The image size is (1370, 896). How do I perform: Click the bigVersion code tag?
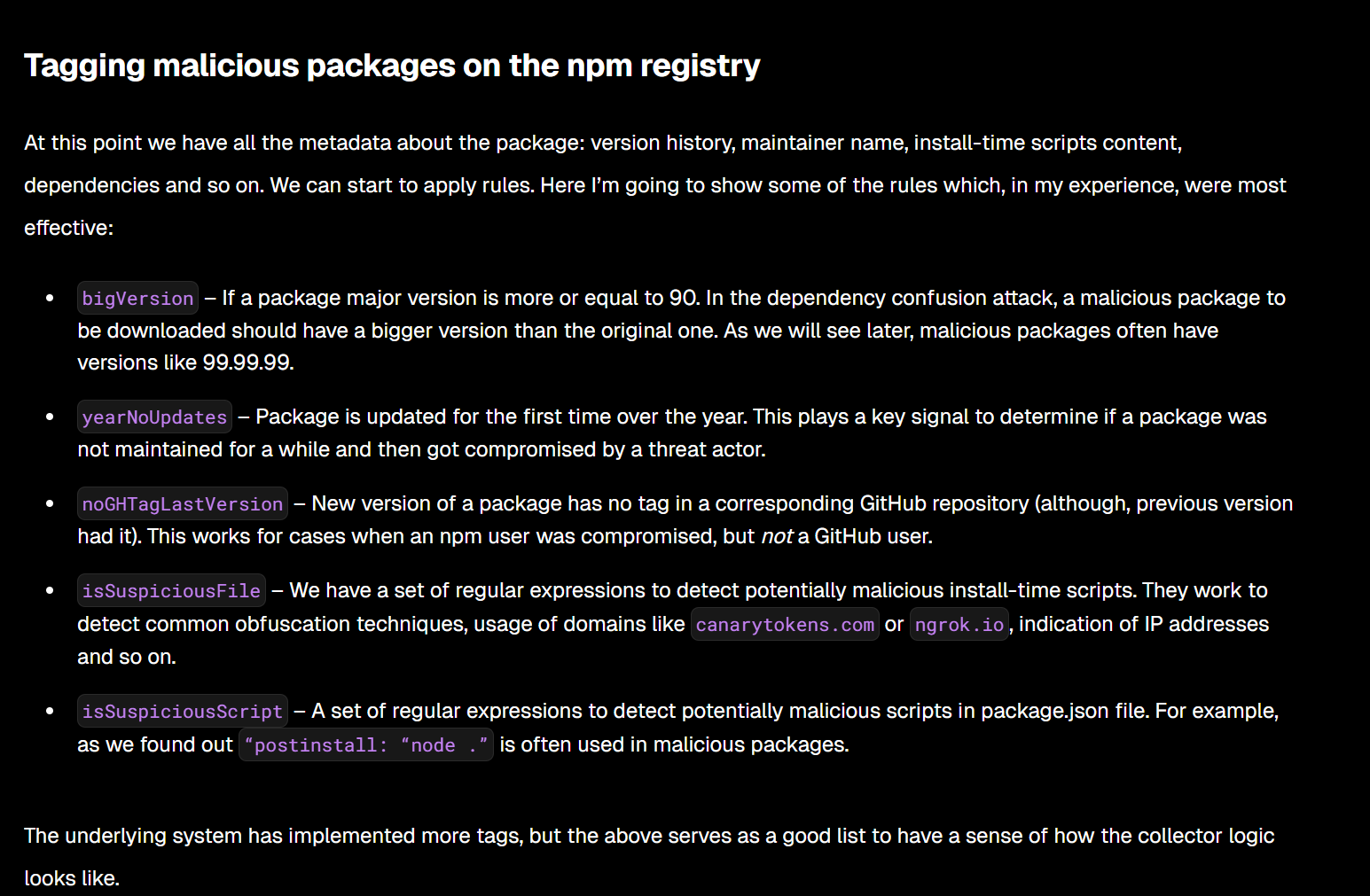tap(137, 299)
